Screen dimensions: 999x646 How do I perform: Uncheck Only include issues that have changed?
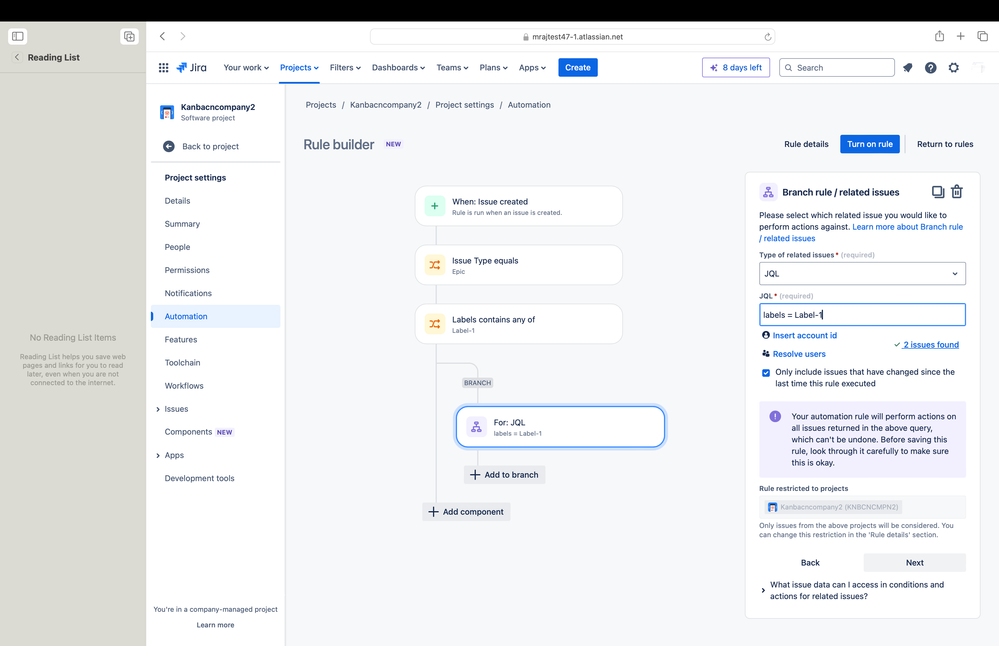click(766, 373)
